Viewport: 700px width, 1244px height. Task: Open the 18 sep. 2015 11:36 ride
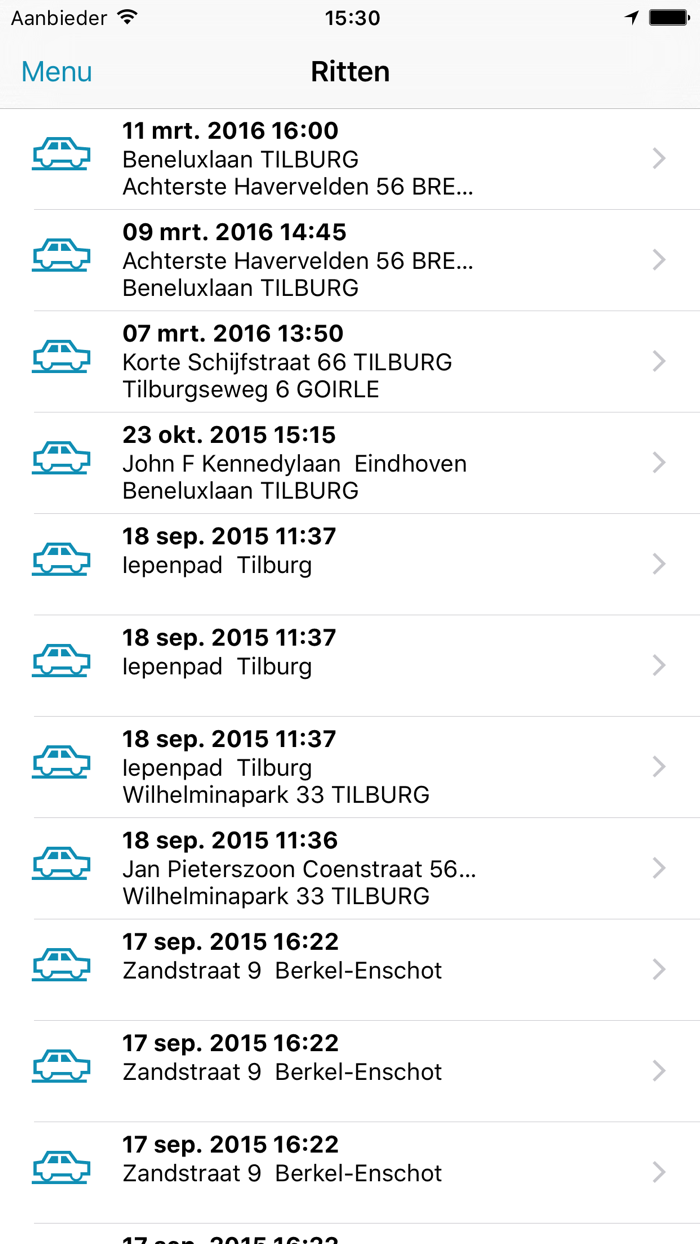(x=350, y=864)
